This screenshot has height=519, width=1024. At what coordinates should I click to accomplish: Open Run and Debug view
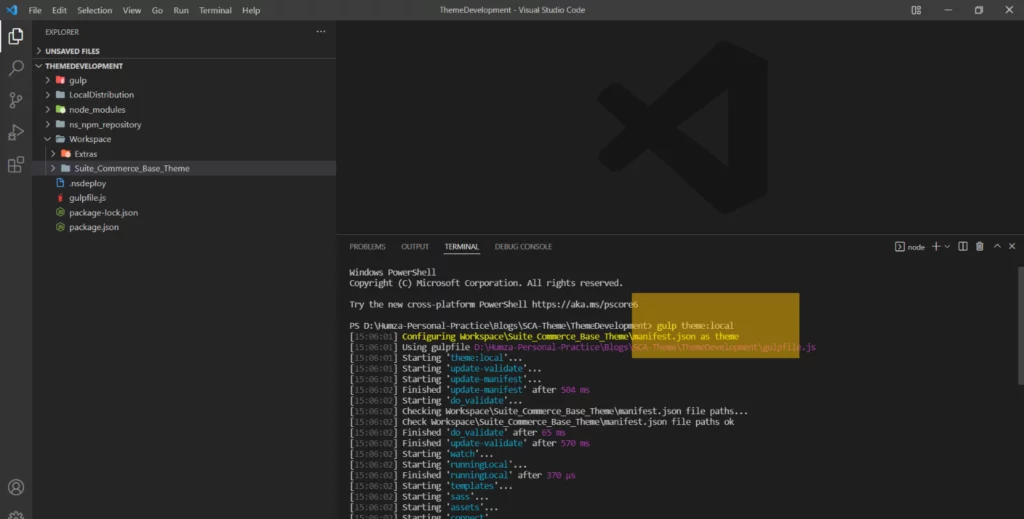point(16,132)
